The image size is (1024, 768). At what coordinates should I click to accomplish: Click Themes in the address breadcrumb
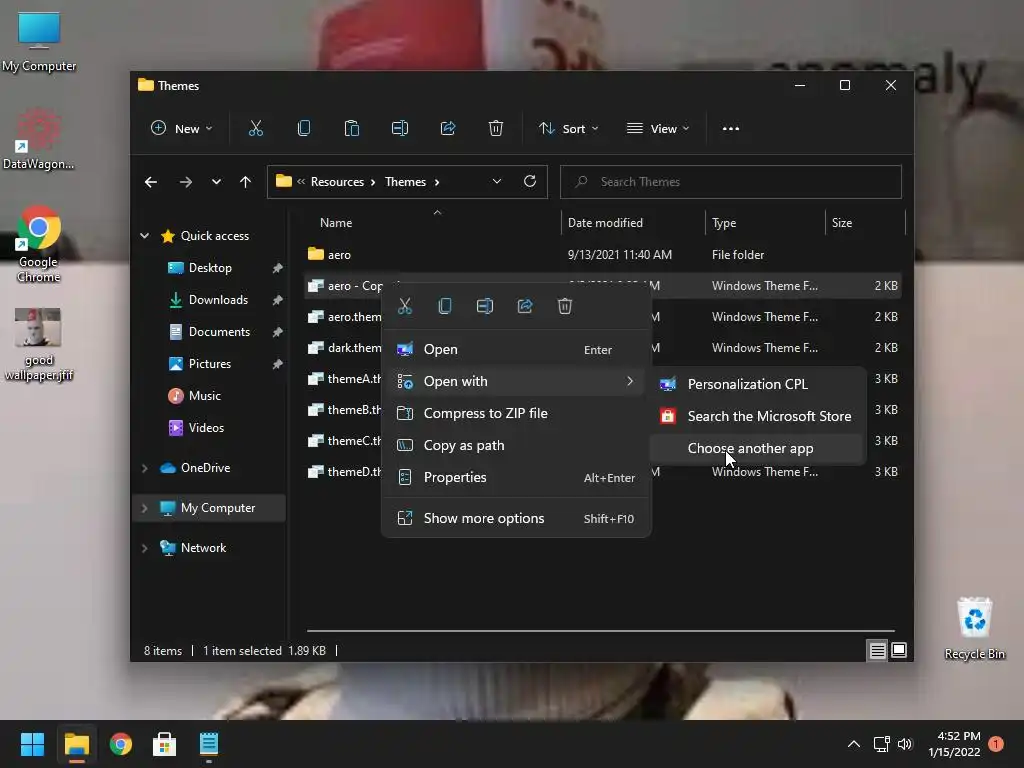pyautogui.click(x=405, y=182)
